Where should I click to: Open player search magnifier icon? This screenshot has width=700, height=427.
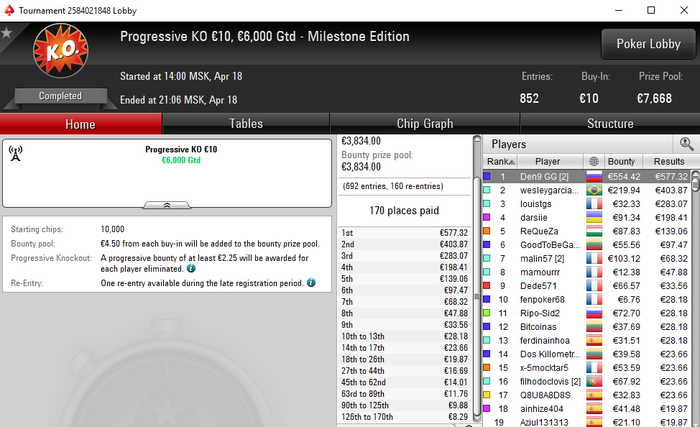coord(686,144)
